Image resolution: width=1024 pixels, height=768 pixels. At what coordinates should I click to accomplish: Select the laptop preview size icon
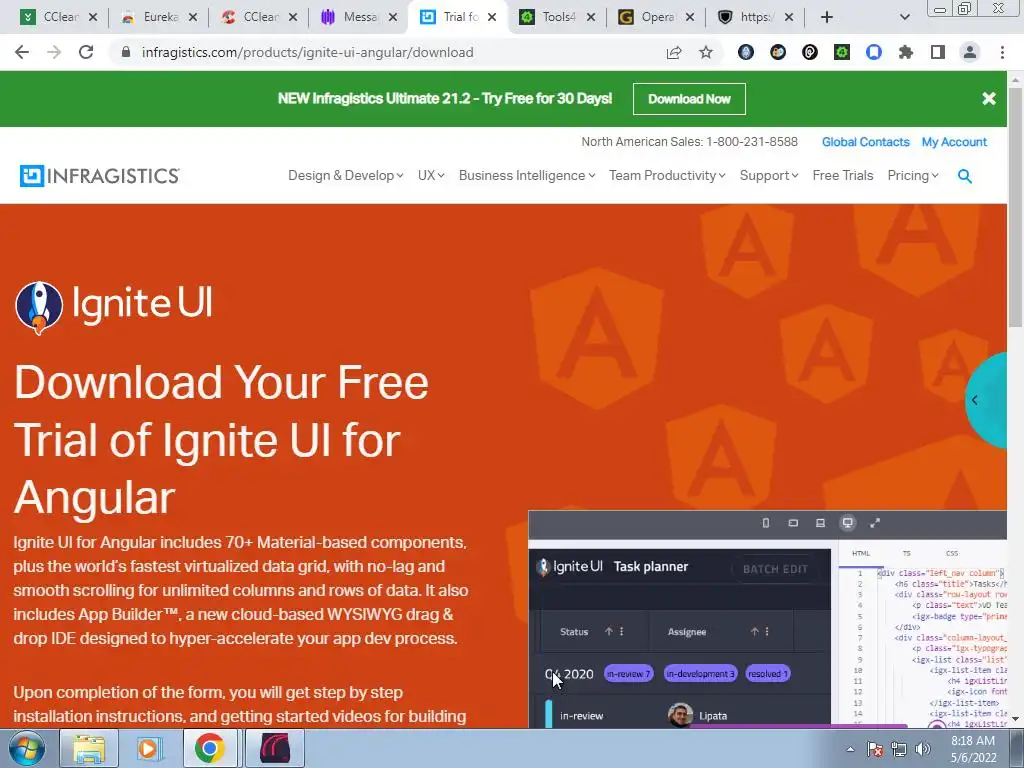pyautogui.click(x=820, y=523)
